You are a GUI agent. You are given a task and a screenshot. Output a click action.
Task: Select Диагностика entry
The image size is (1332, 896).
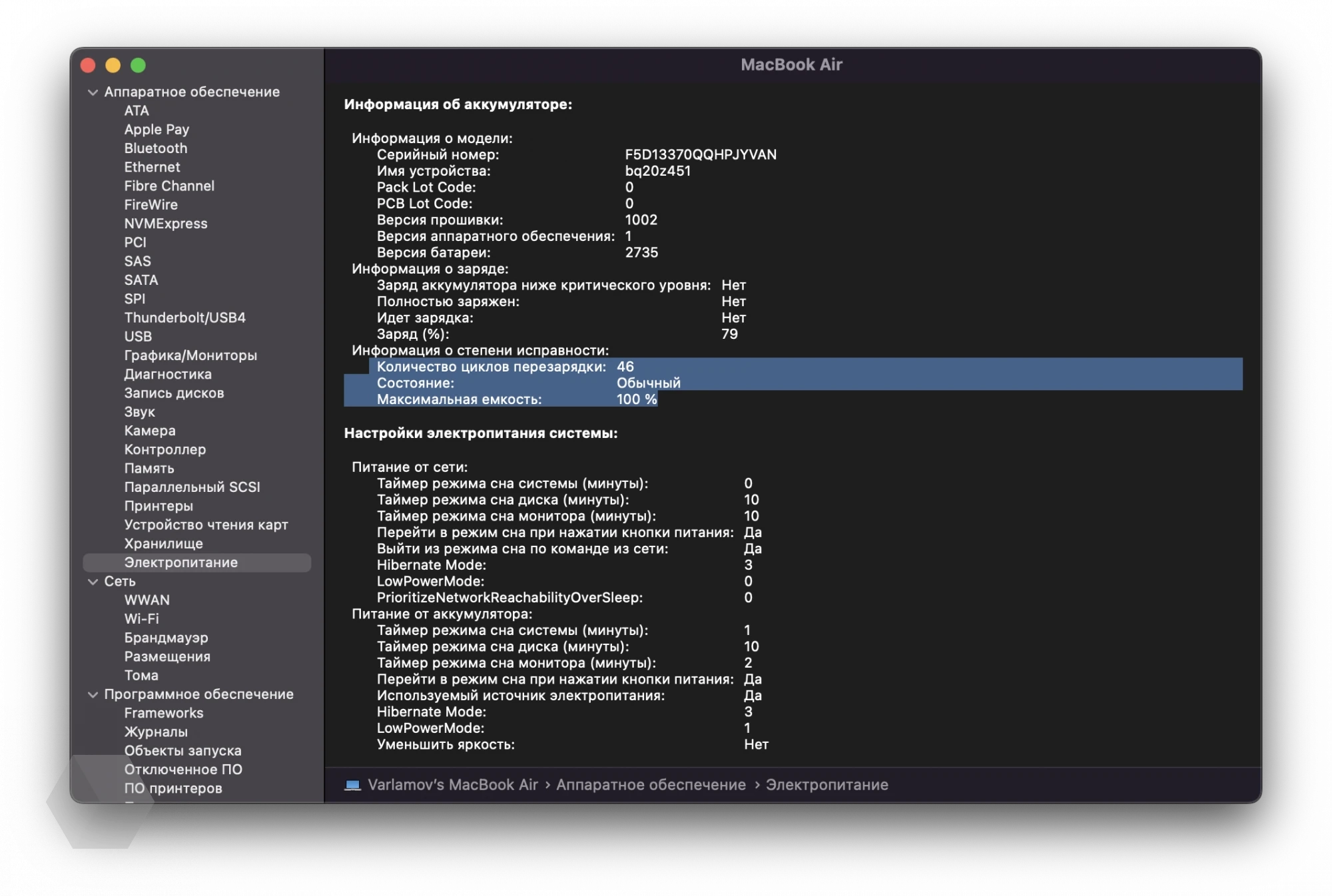[x=168, y=374]
